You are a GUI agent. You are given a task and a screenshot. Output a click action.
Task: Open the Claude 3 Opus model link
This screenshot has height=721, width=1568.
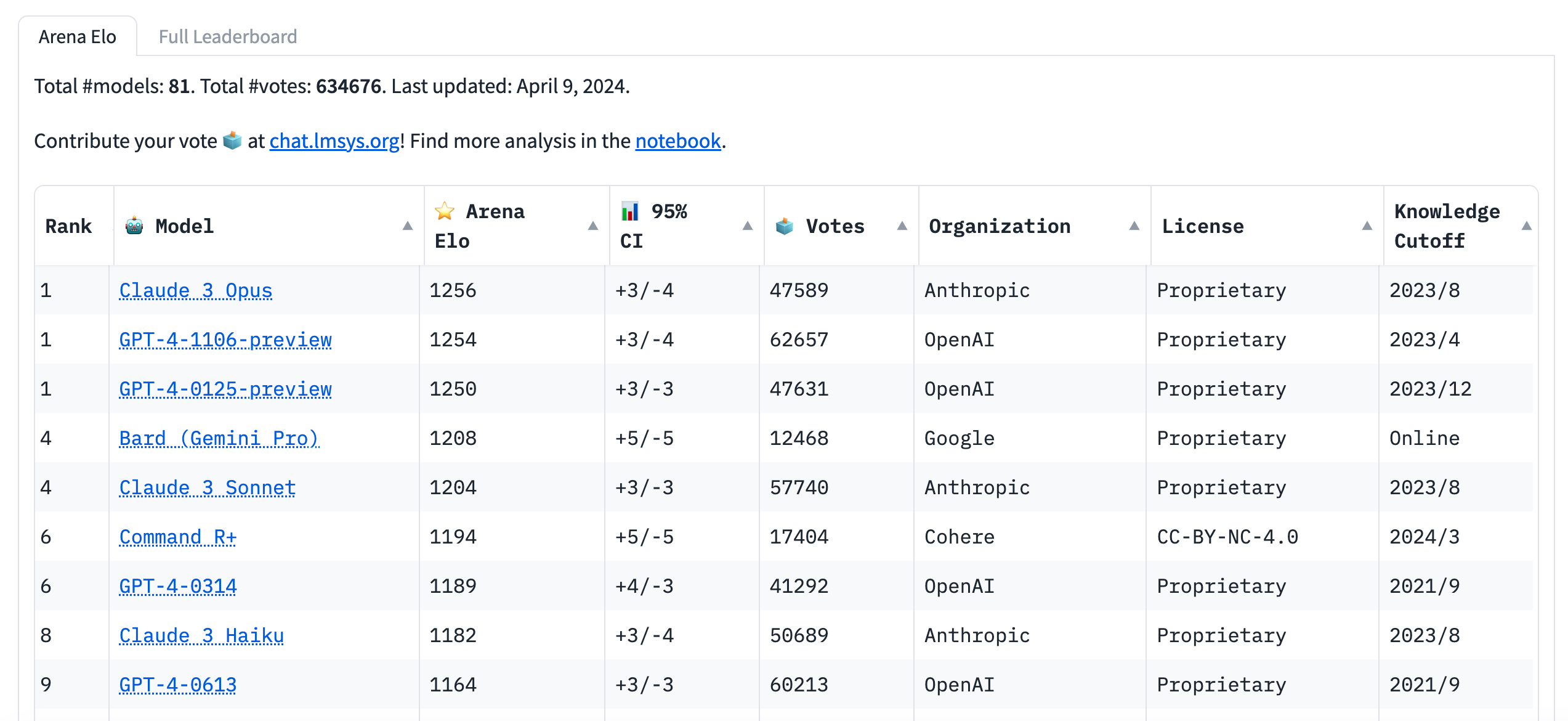(196, 290)
